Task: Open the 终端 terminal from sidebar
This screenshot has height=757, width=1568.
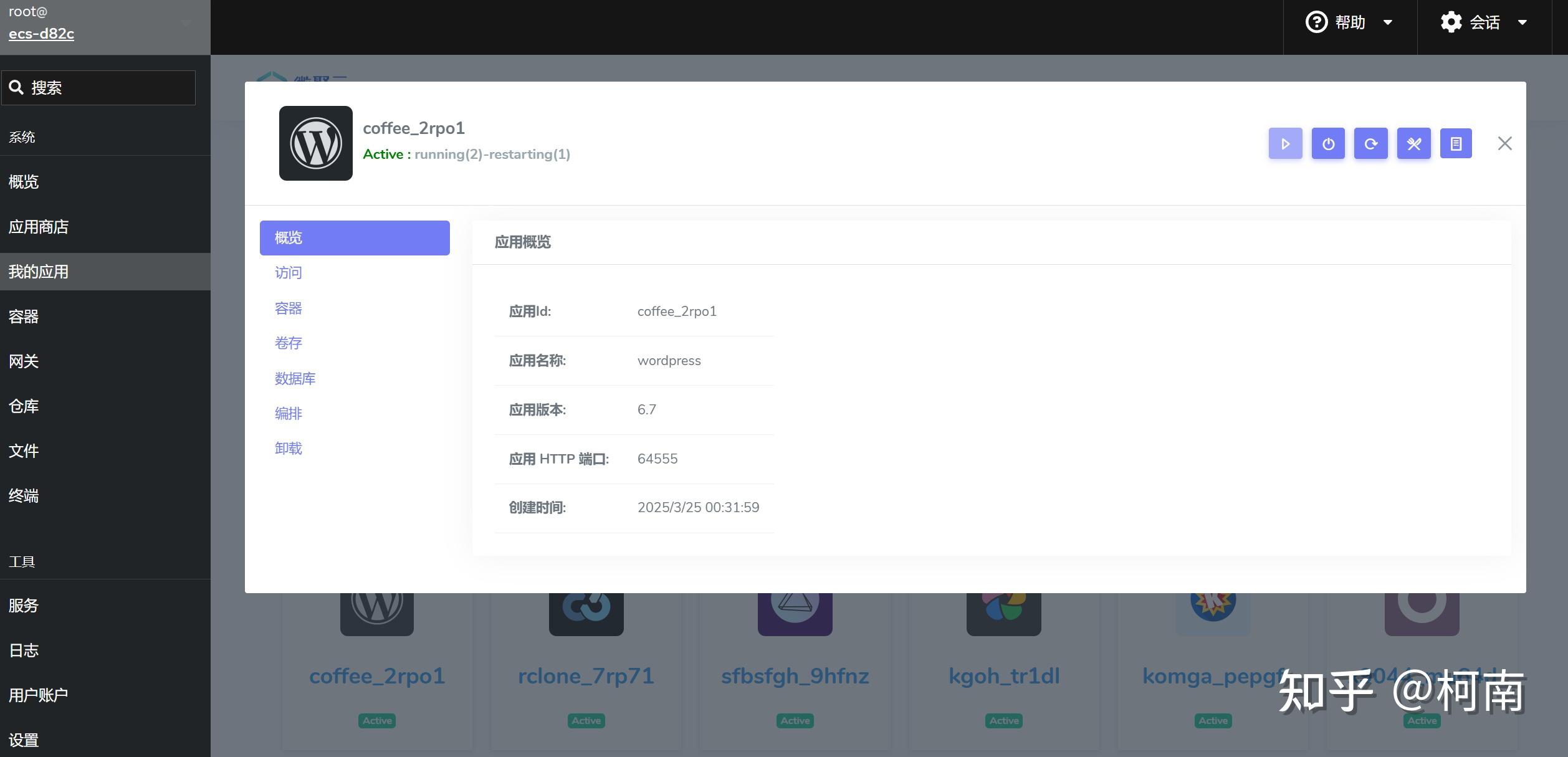Action: pyautogui.click(x=23, y=495)
